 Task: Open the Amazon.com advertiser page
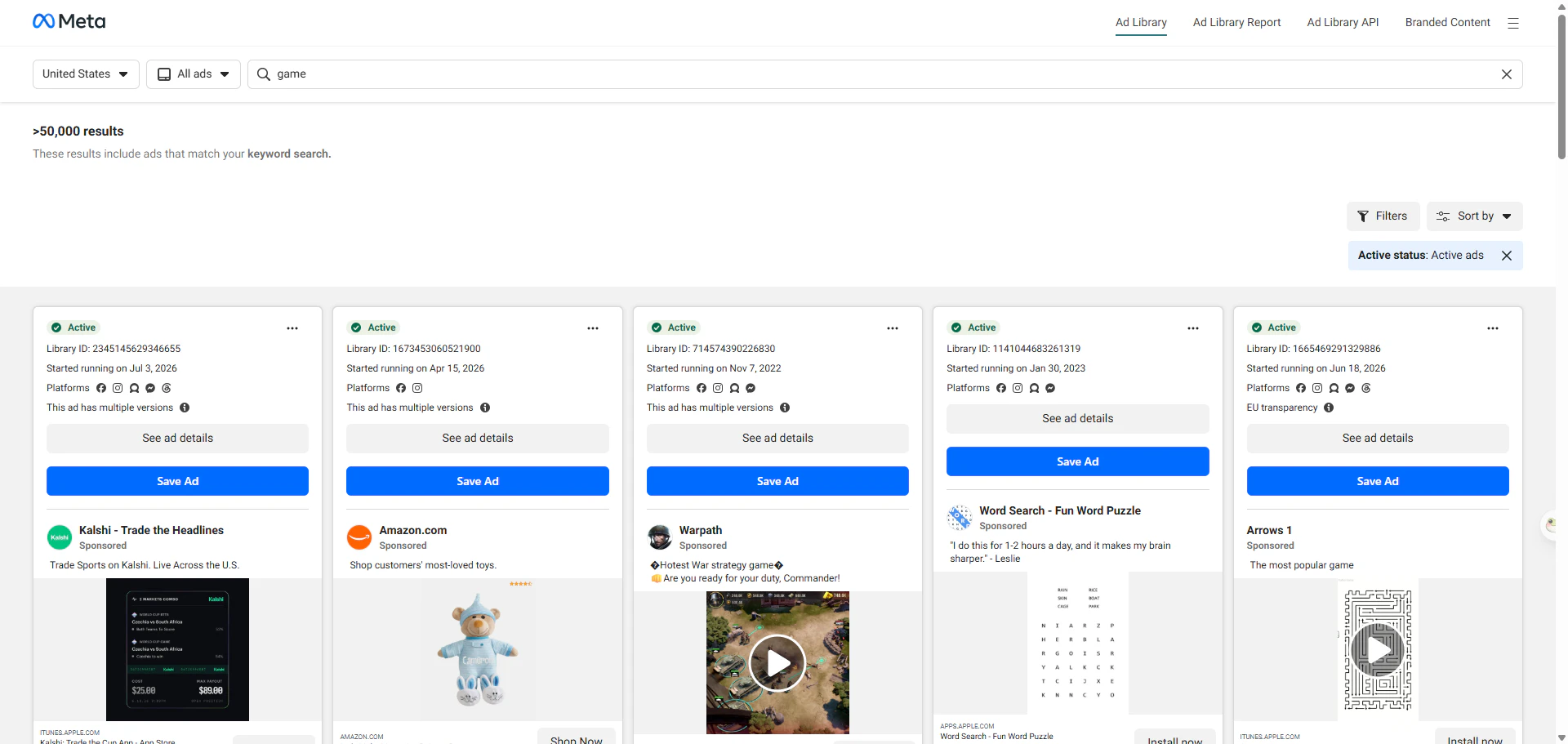click(412, 530)
